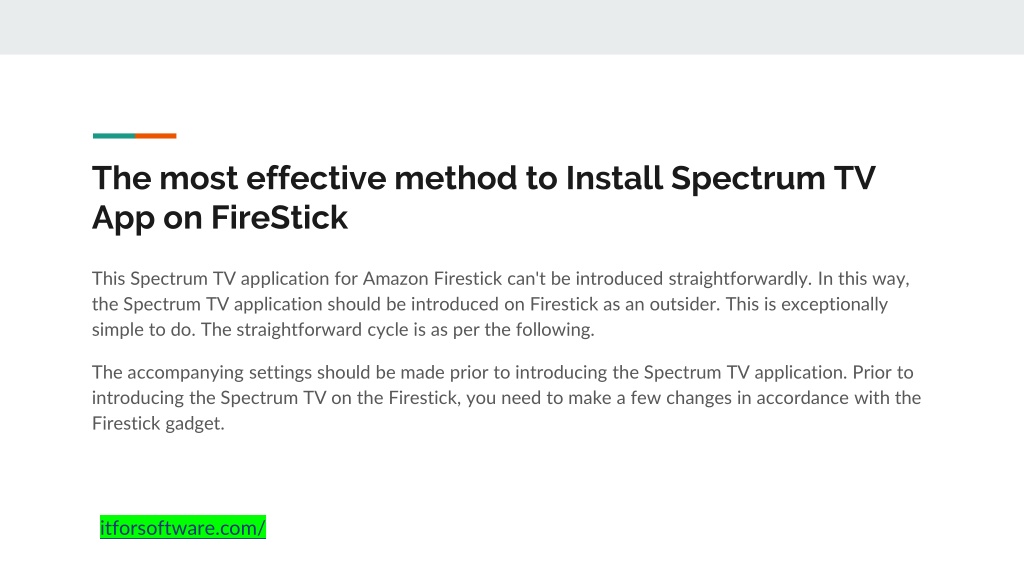
Task: Click the word 'Spectrum' in the heading
Action: tap(748, 178)
